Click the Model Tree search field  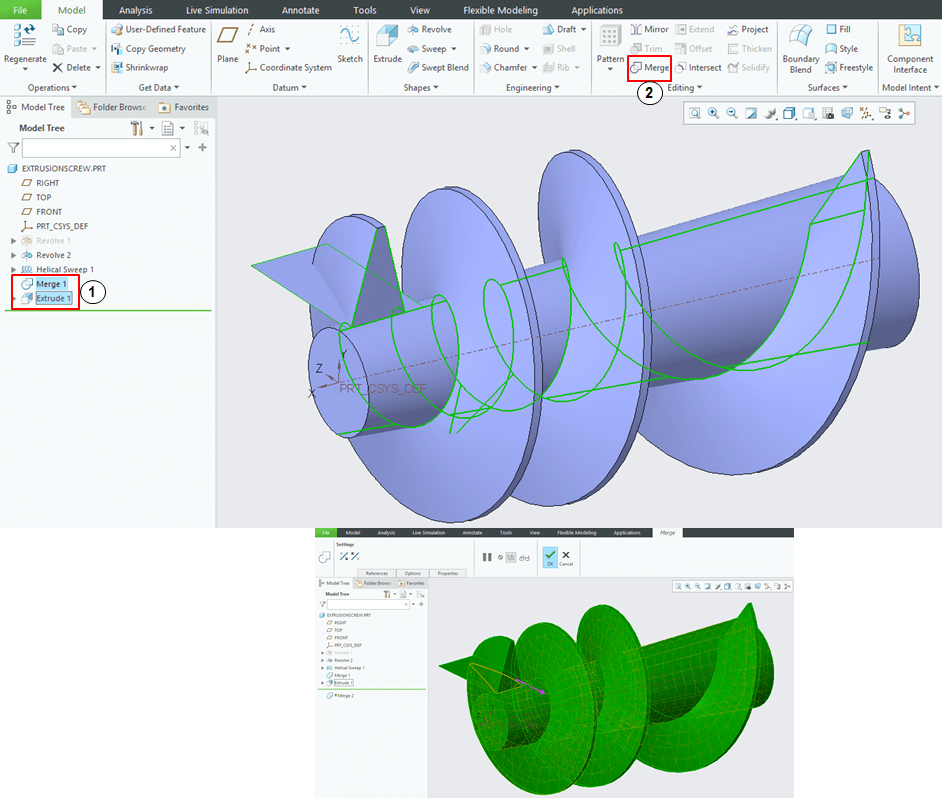click(95, 148)
